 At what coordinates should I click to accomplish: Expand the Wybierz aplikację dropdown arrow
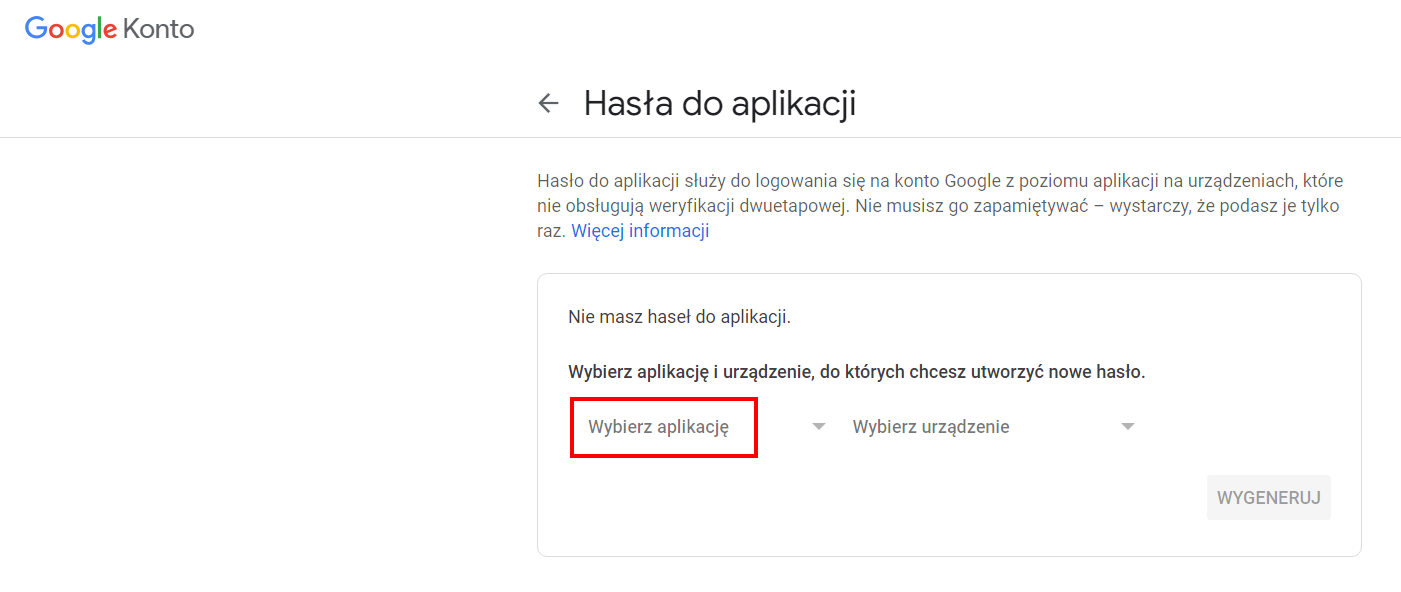pyautogui.click(x=819, y=427)
